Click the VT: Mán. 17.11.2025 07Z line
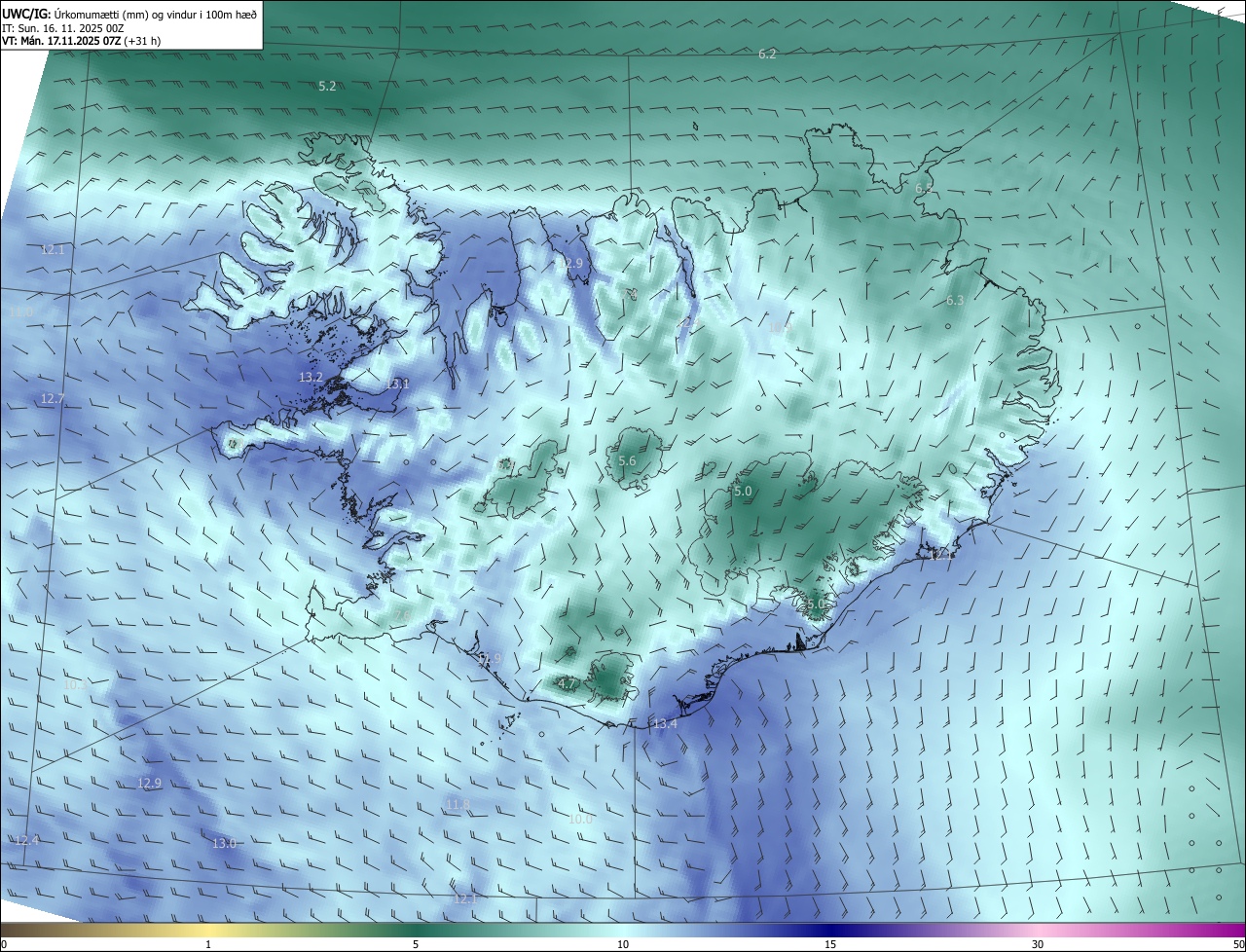Screen dimensions: 1246x952 click(81, 42)
